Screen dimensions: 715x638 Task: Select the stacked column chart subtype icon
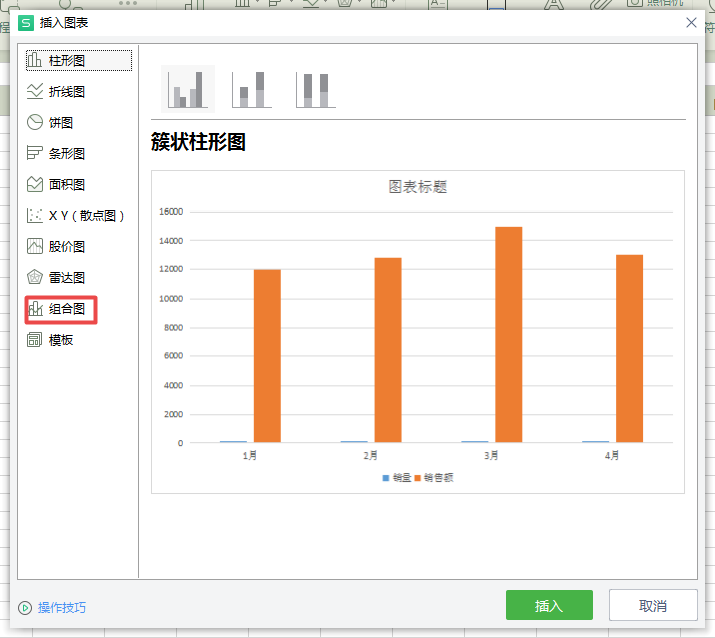point(250,89)
